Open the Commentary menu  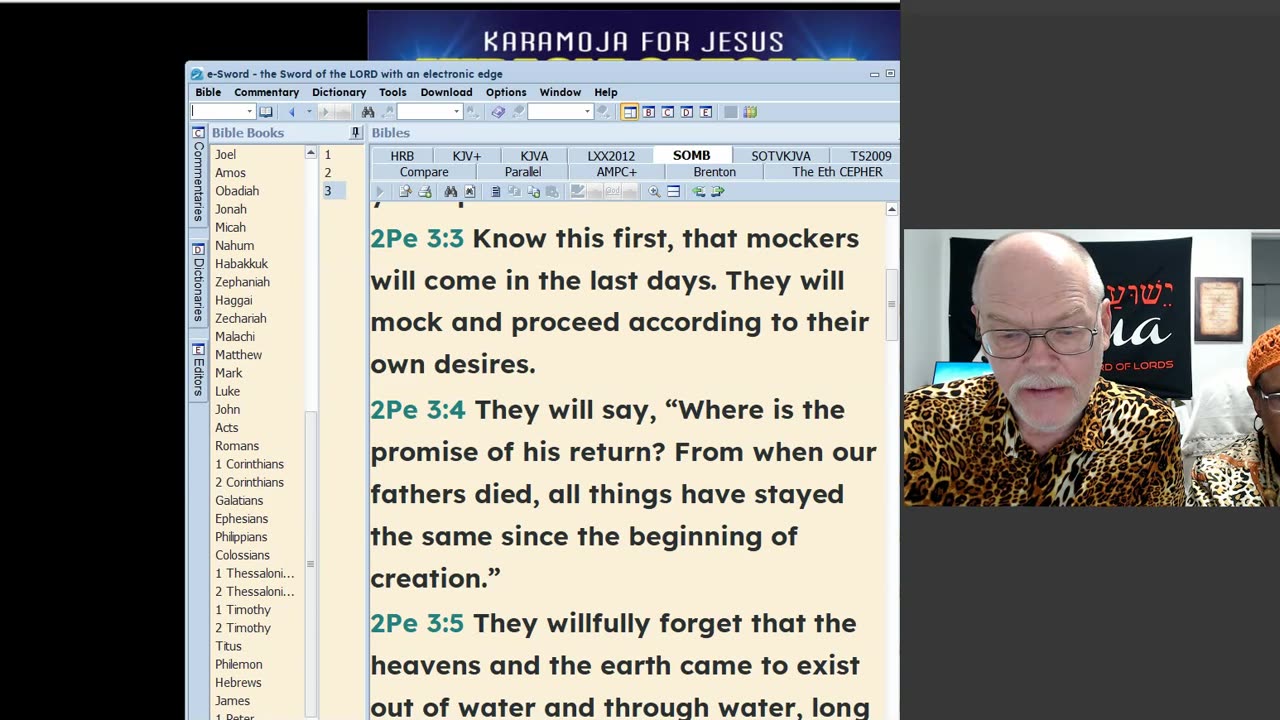pyautogui.click(x=266, y=92)
